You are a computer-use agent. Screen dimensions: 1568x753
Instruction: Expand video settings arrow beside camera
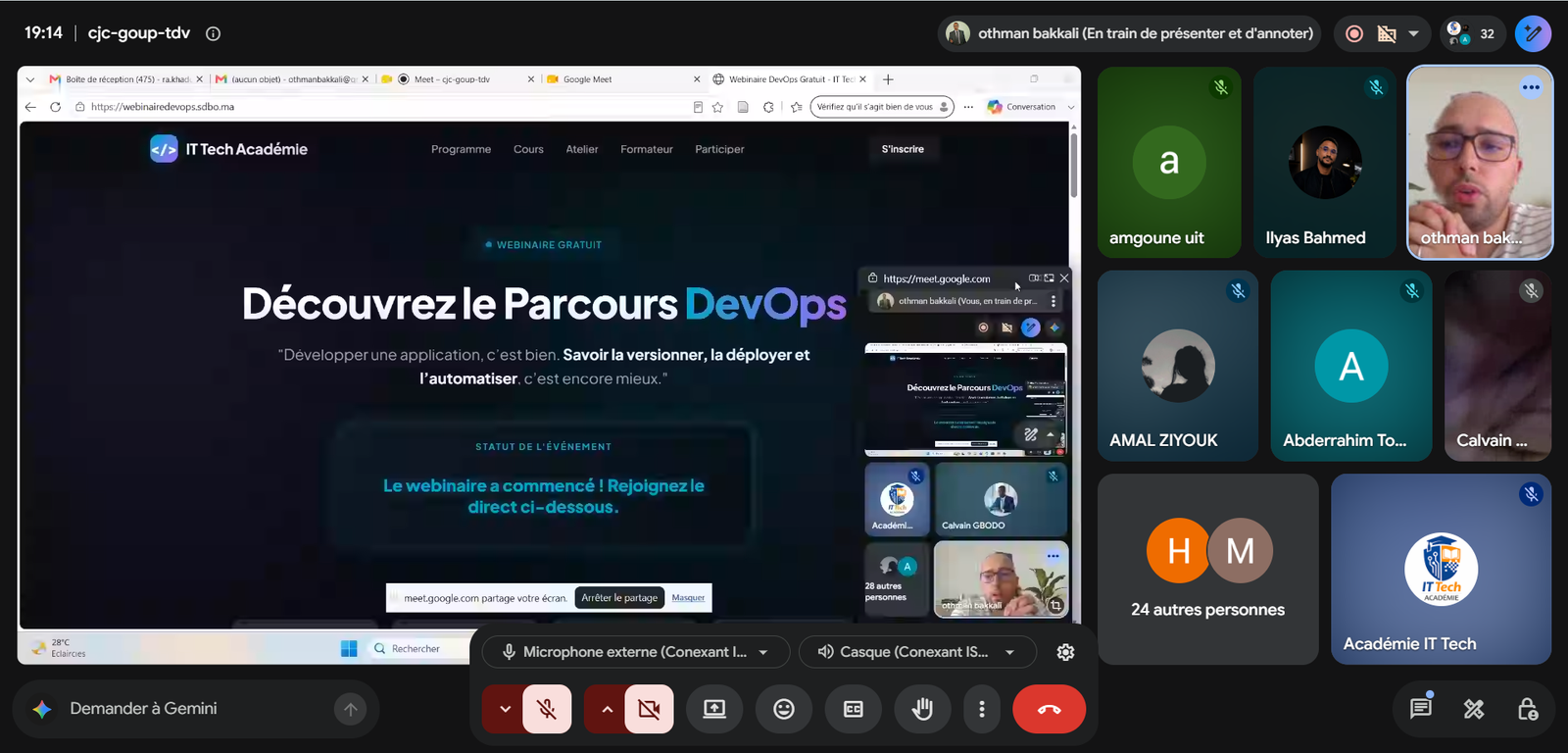(x=607, y=709)
